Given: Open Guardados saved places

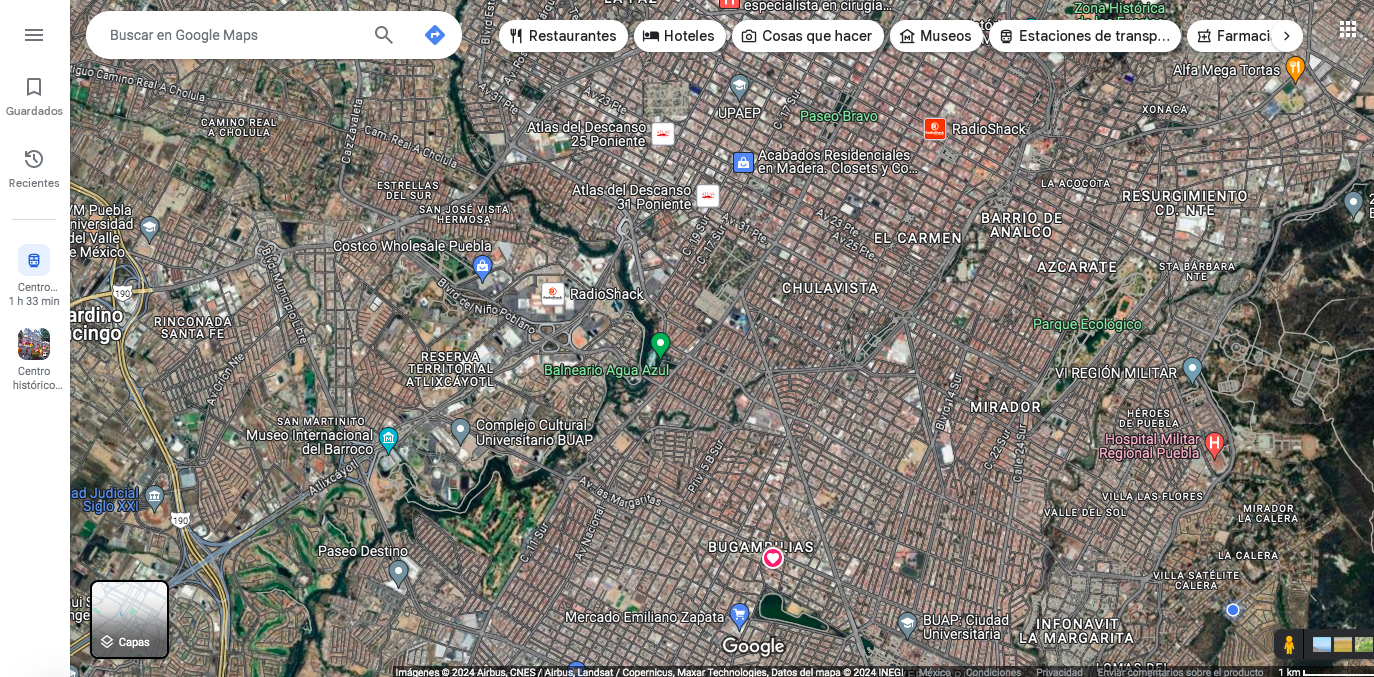Looking at the screenshot, I should click(34, 97).
